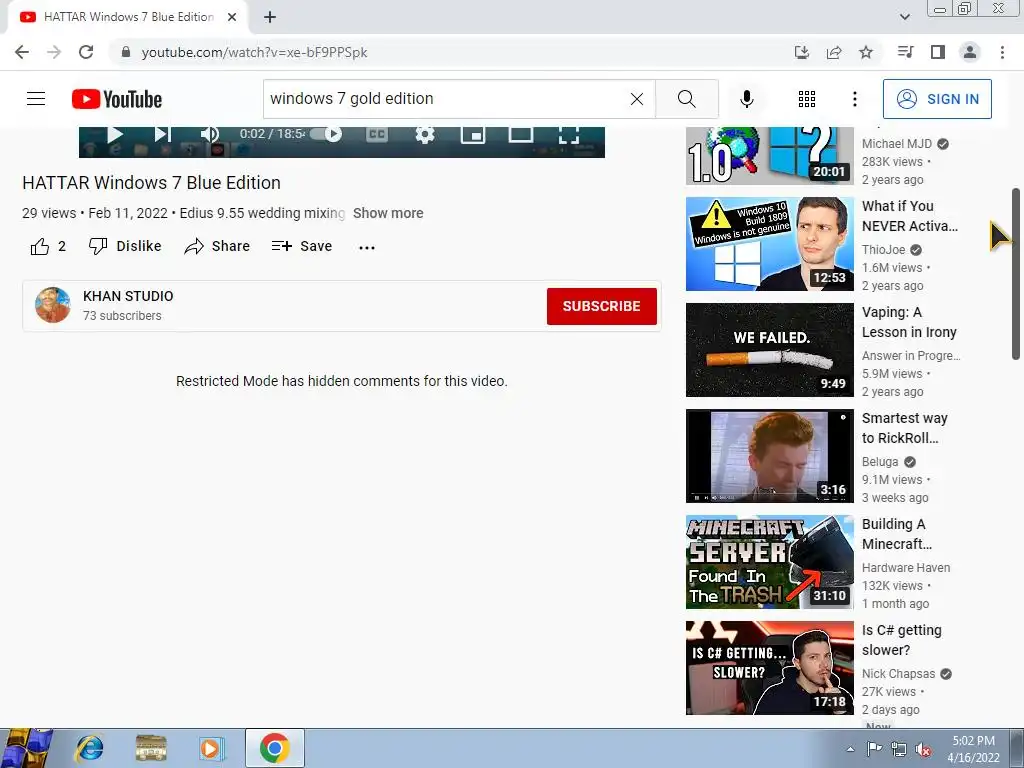The image size is (1024, 768).
Task: Start voice search with microphone
Action: (x=746, y=99)
